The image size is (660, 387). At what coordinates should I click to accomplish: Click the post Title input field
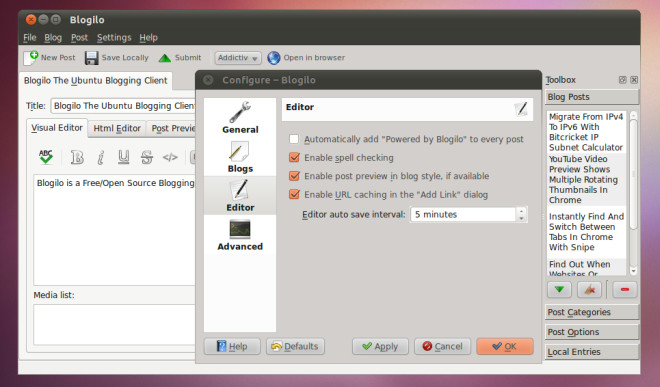pyautogui.click(x=123, y=106)
